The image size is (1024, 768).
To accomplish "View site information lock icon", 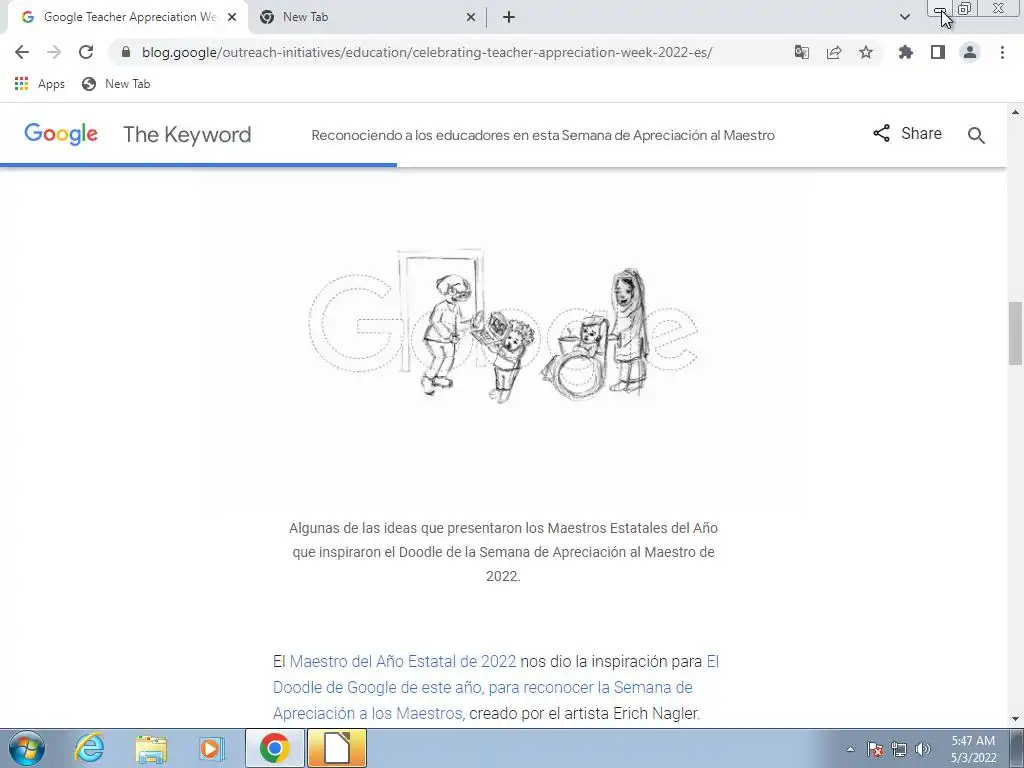I will point(126,52).
